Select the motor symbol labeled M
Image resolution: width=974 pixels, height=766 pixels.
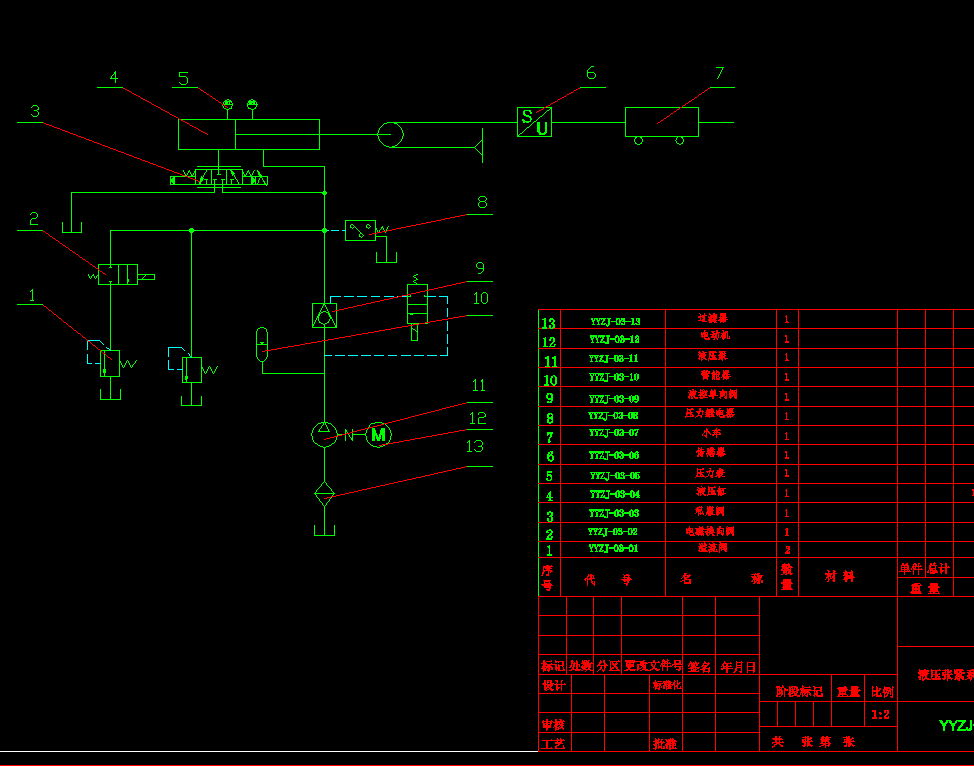[378, 435]
